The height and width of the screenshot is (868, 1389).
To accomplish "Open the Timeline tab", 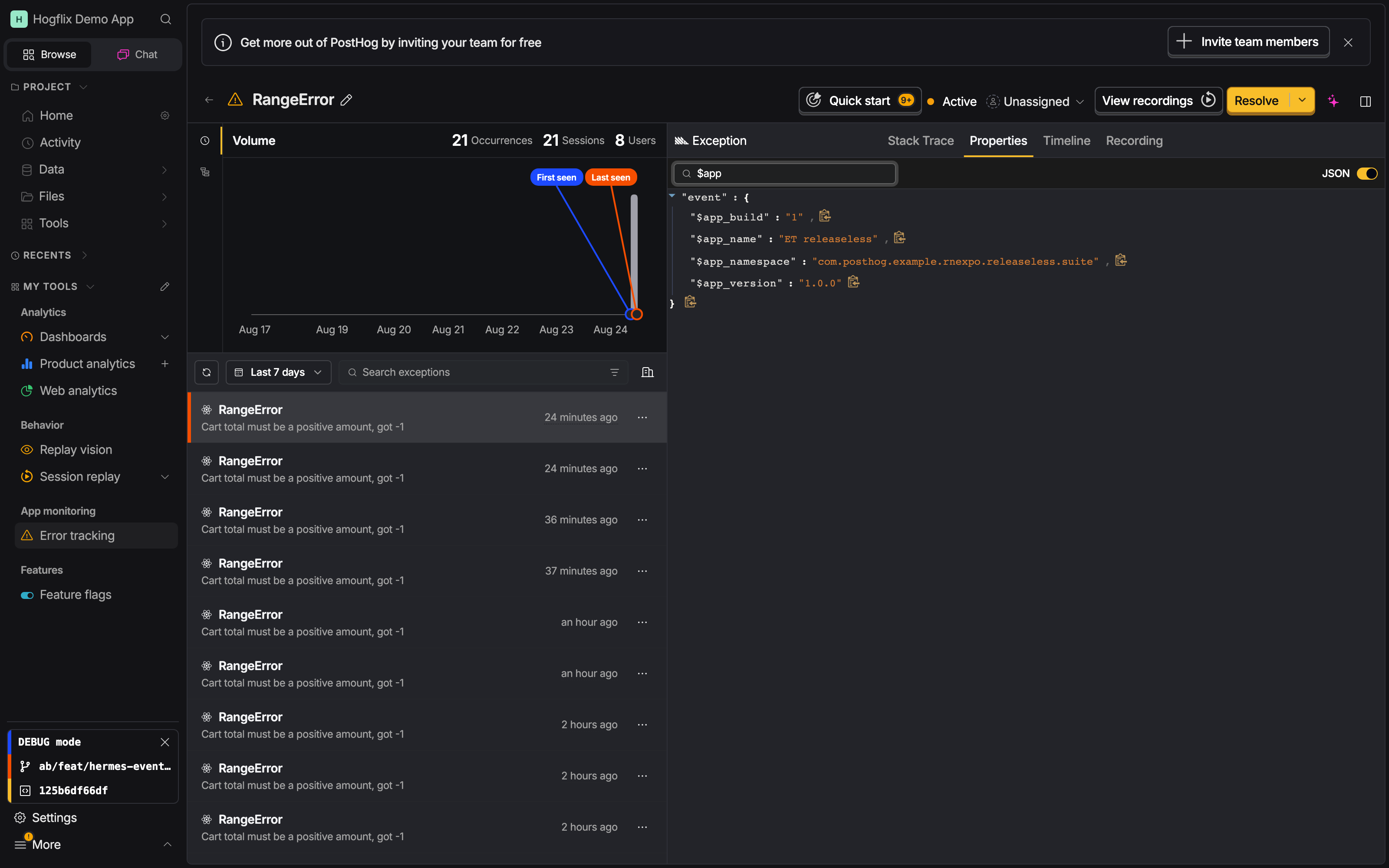I will tap(1066, 141).
